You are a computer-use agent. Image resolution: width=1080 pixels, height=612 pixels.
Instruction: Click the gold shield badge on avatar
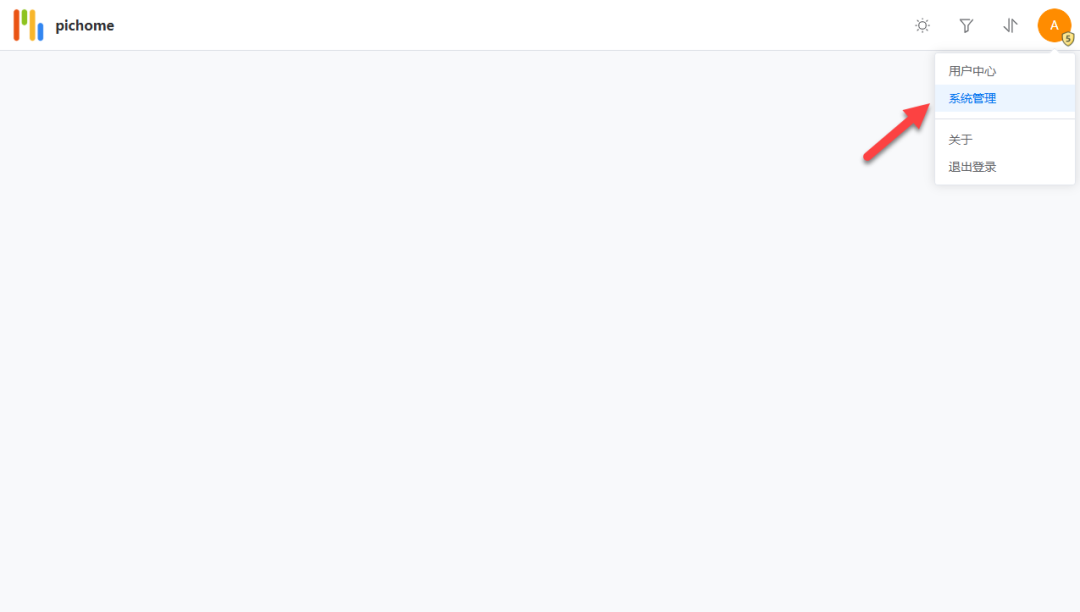click(1068, 39)
